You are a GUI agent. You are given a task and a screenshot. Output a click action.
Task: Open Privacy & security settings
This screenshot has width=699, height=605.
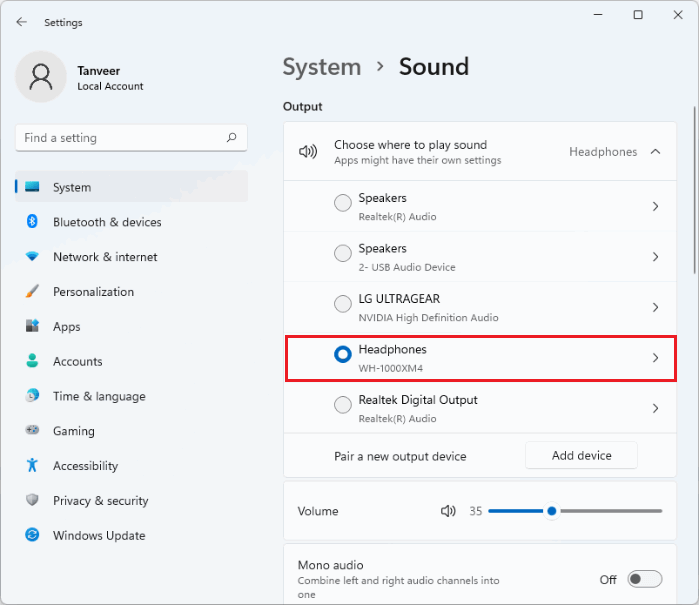coord(132,500)
